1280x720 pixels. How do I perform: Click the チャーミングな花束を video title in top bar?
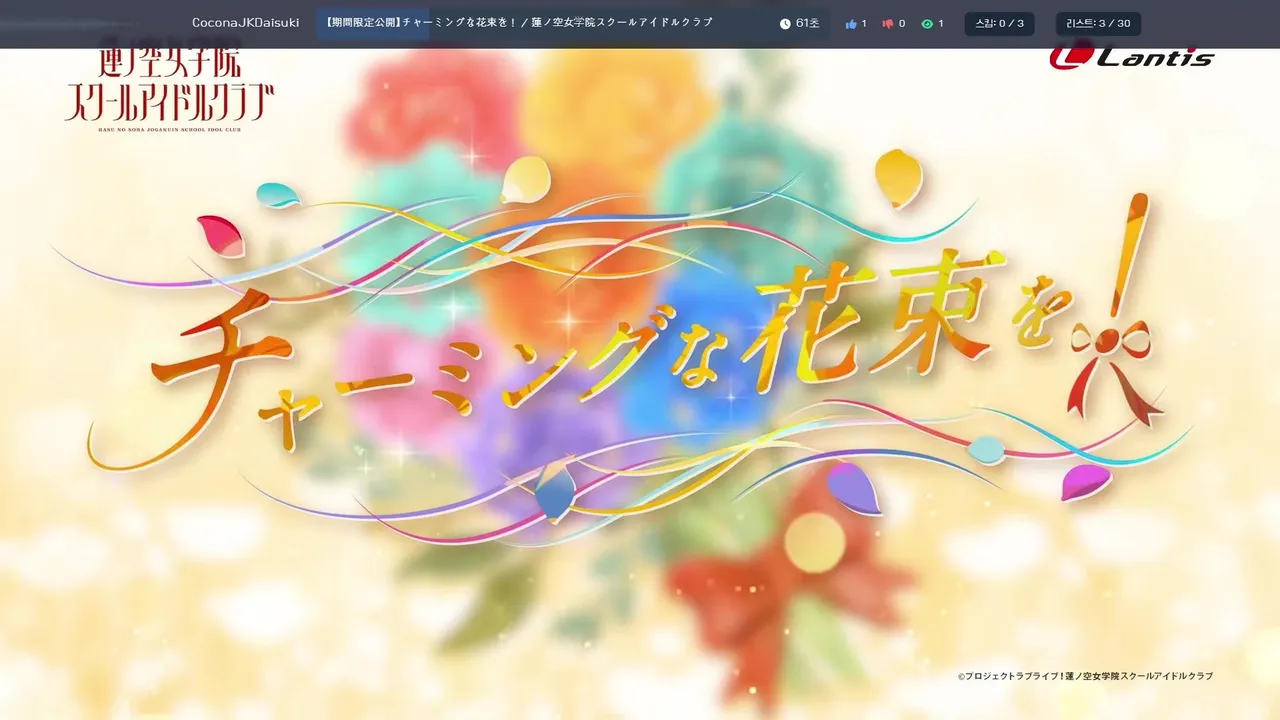pyautogui.click(x=519, y=23)
